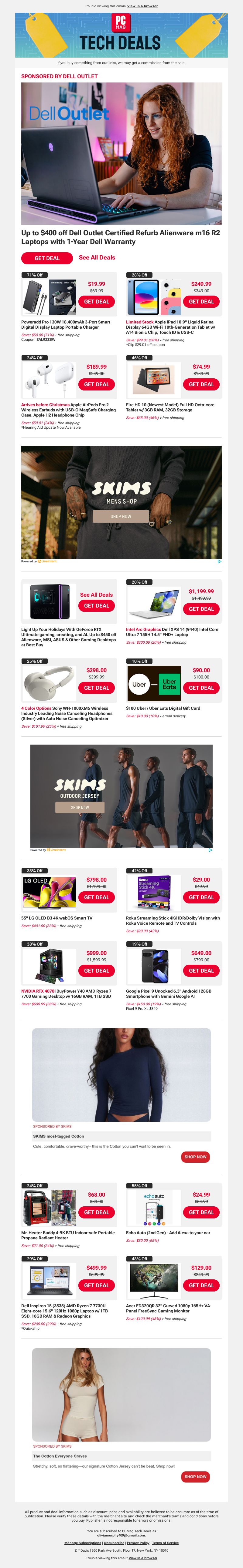
Task: Open the Uber Eats gift card image
Action: (x=155, y=684)
